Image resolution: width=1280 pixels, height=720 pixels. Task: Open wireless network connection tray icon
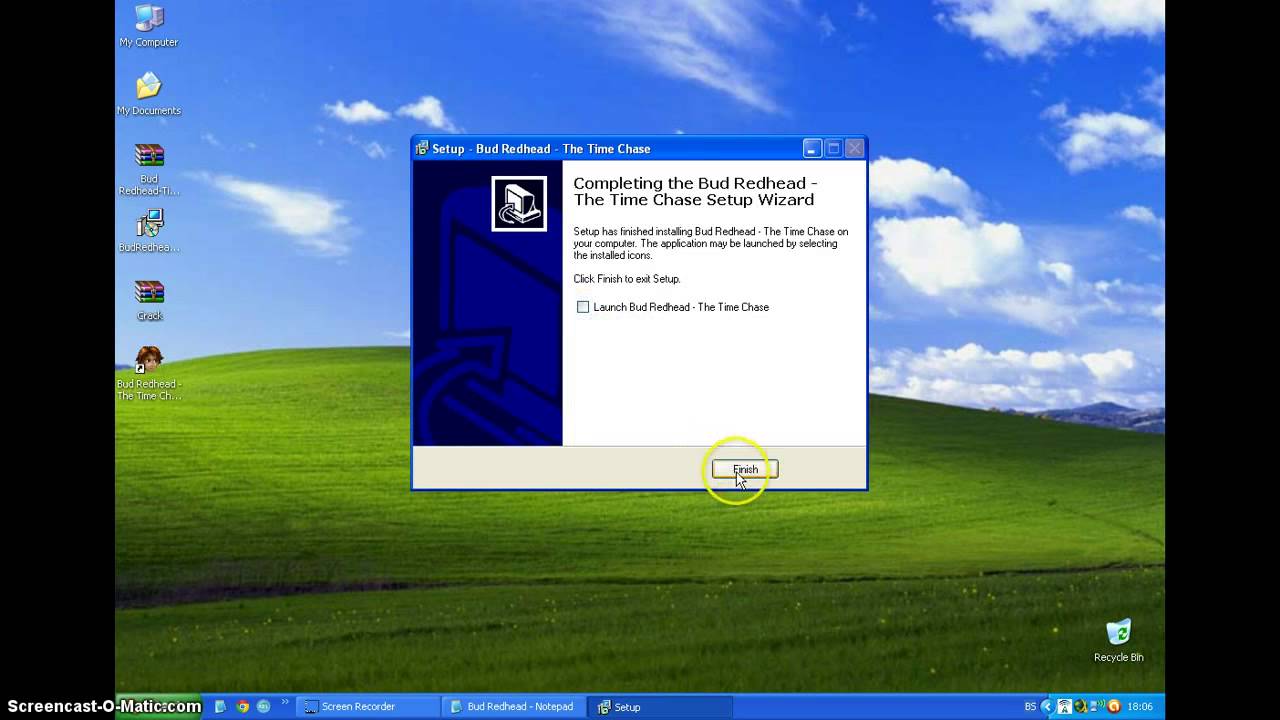tap(1097, 706)
